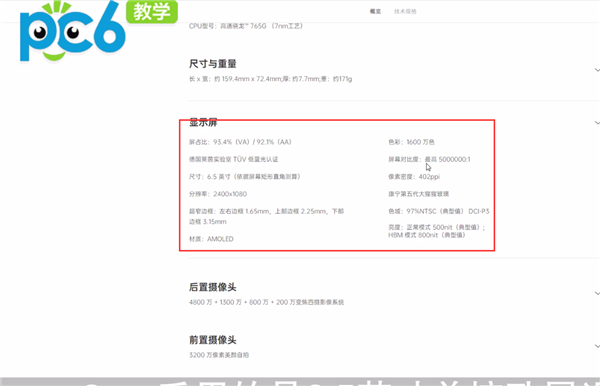Select the 长 x 宽 159.4mm dimensions line
The height and width of the screenshot is (386, 600).
pyautogui.click(x=271, y=79)
